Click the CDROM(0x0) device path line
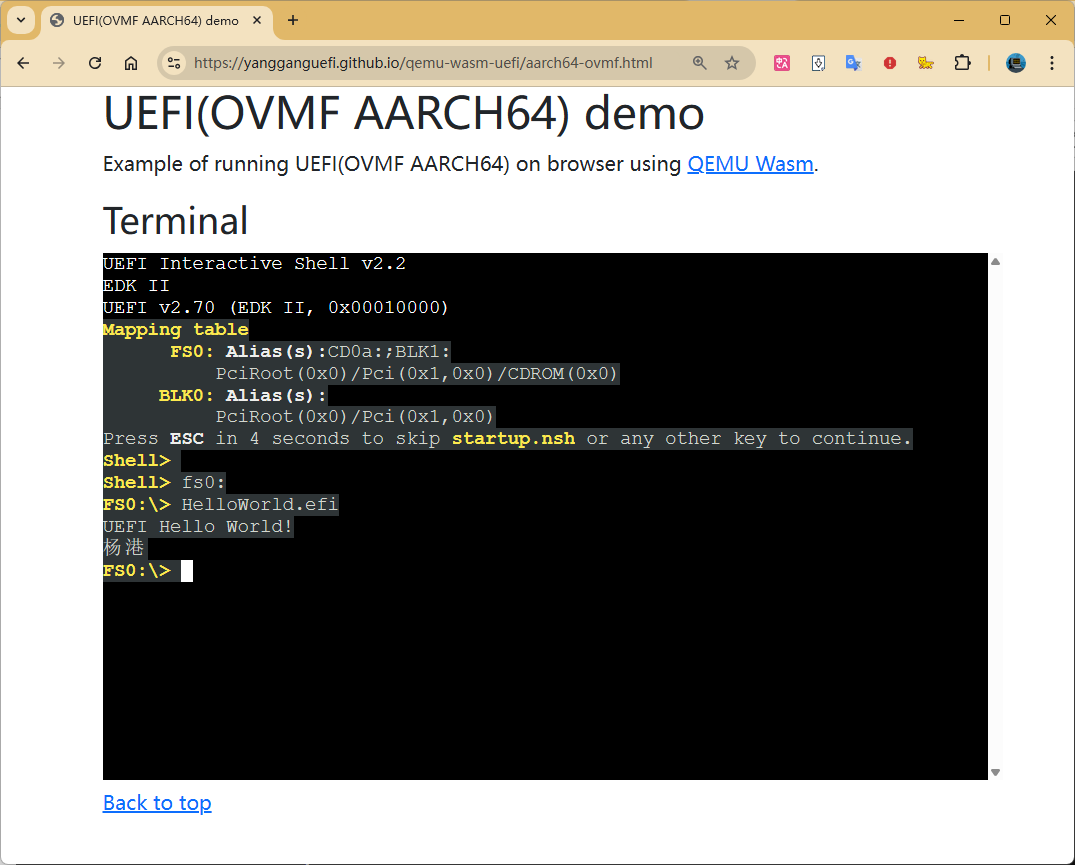Screen dimensions: 1075x865 coord(417,374)
